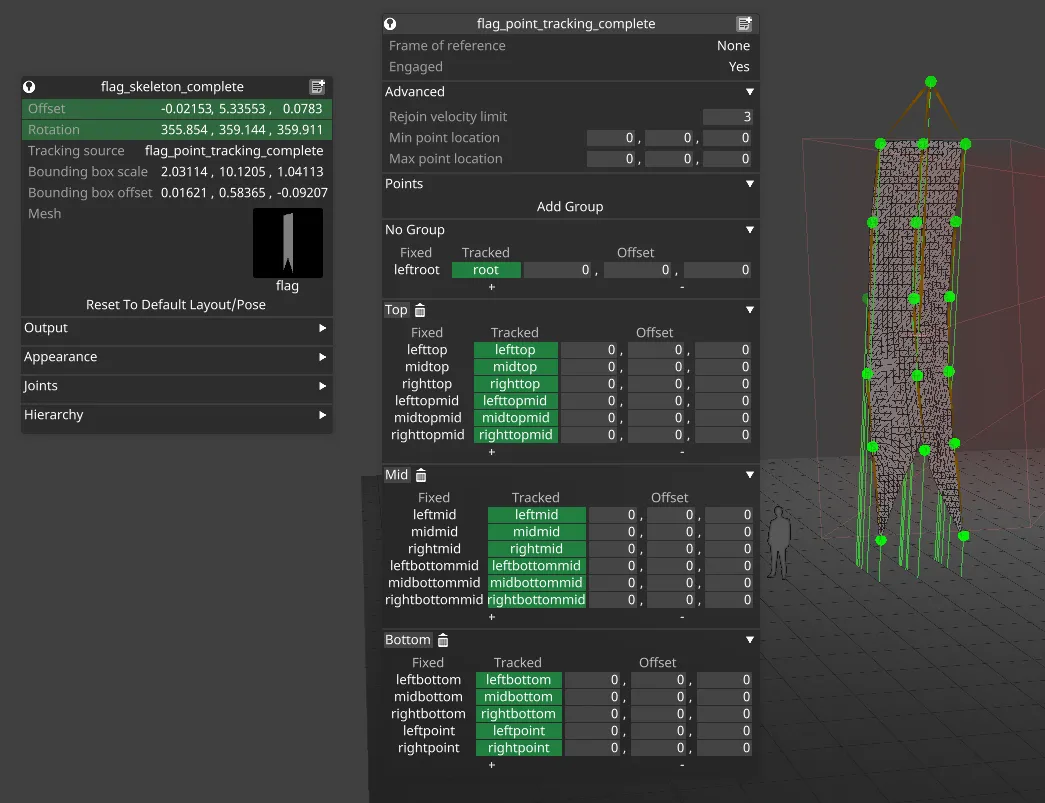Screen dimensions: 1045x803
Task: Click the Add Group button
Action: coord(570,206)
